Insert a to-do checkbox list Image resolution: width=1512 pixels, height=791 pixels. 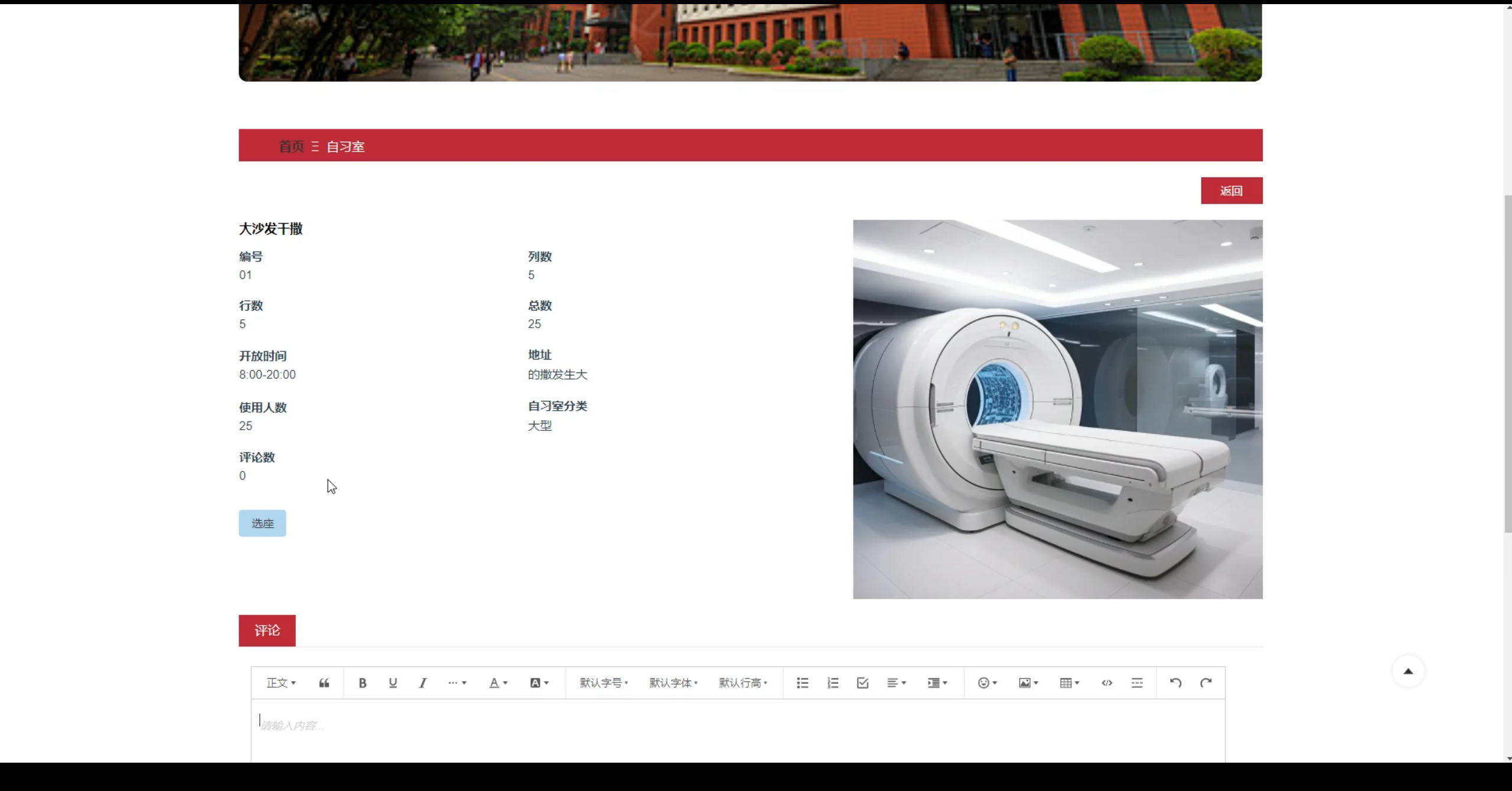click(862, 683)
